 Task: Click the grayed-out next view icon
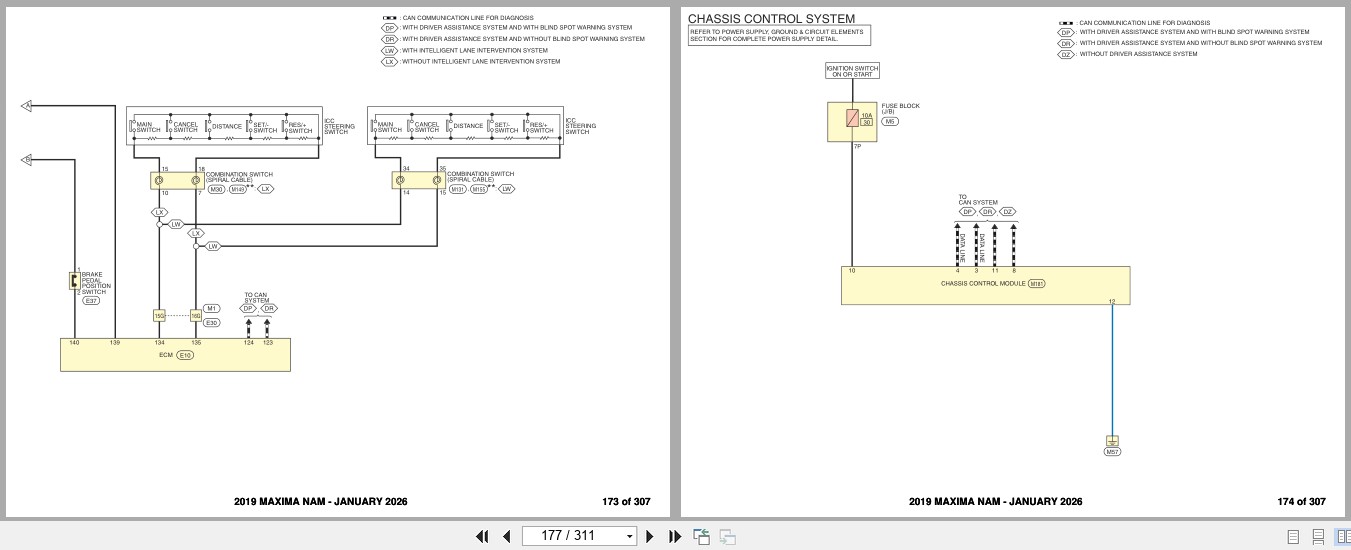tap(727, 536)
